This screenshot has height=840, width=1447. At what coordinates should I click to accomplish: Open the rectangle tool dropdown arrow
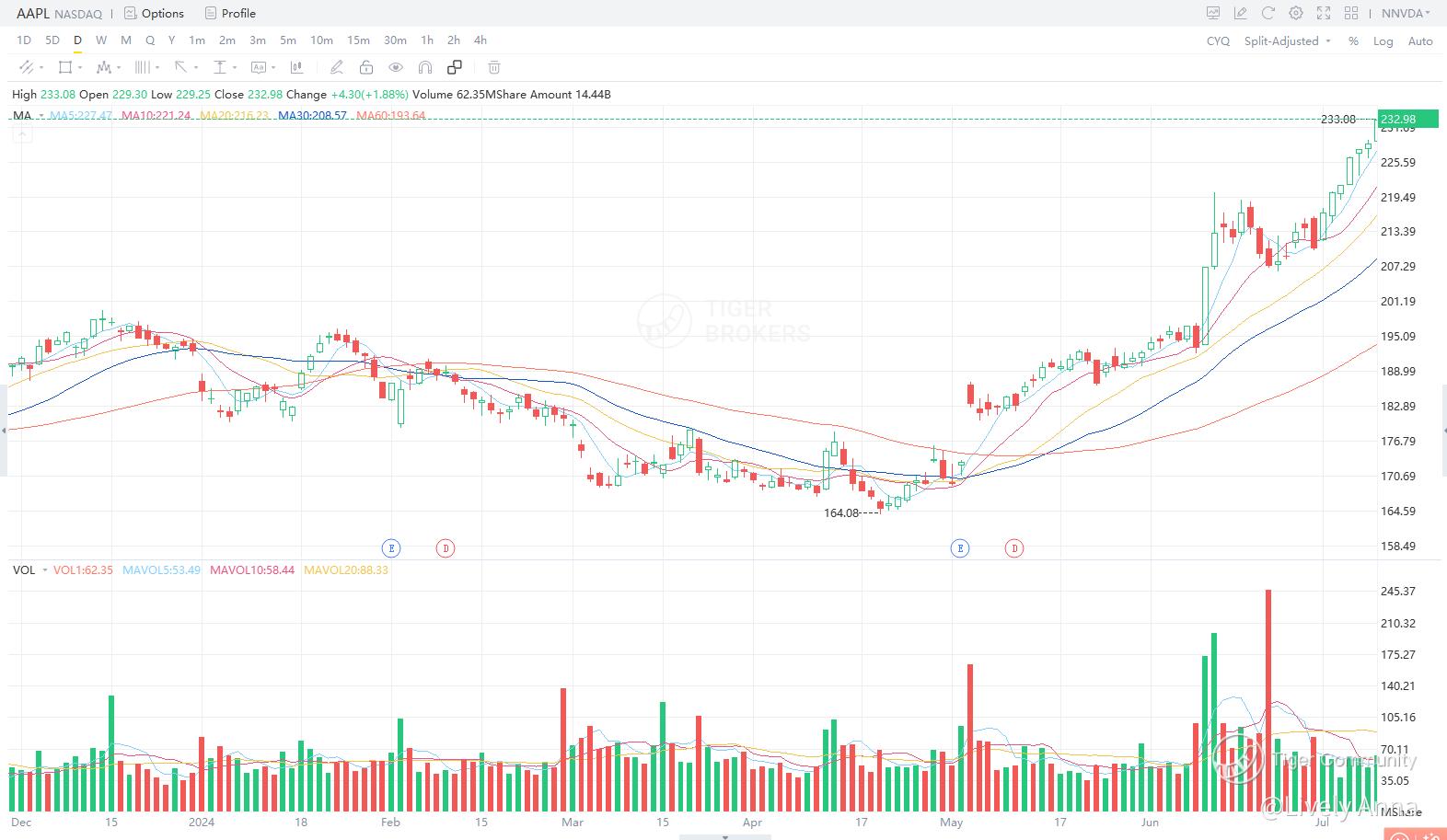(x=80, y=68)
